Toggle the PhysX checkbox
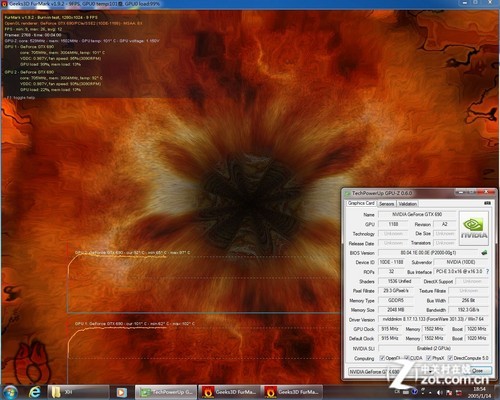This screenshot has height=400, width=500. 429,358
